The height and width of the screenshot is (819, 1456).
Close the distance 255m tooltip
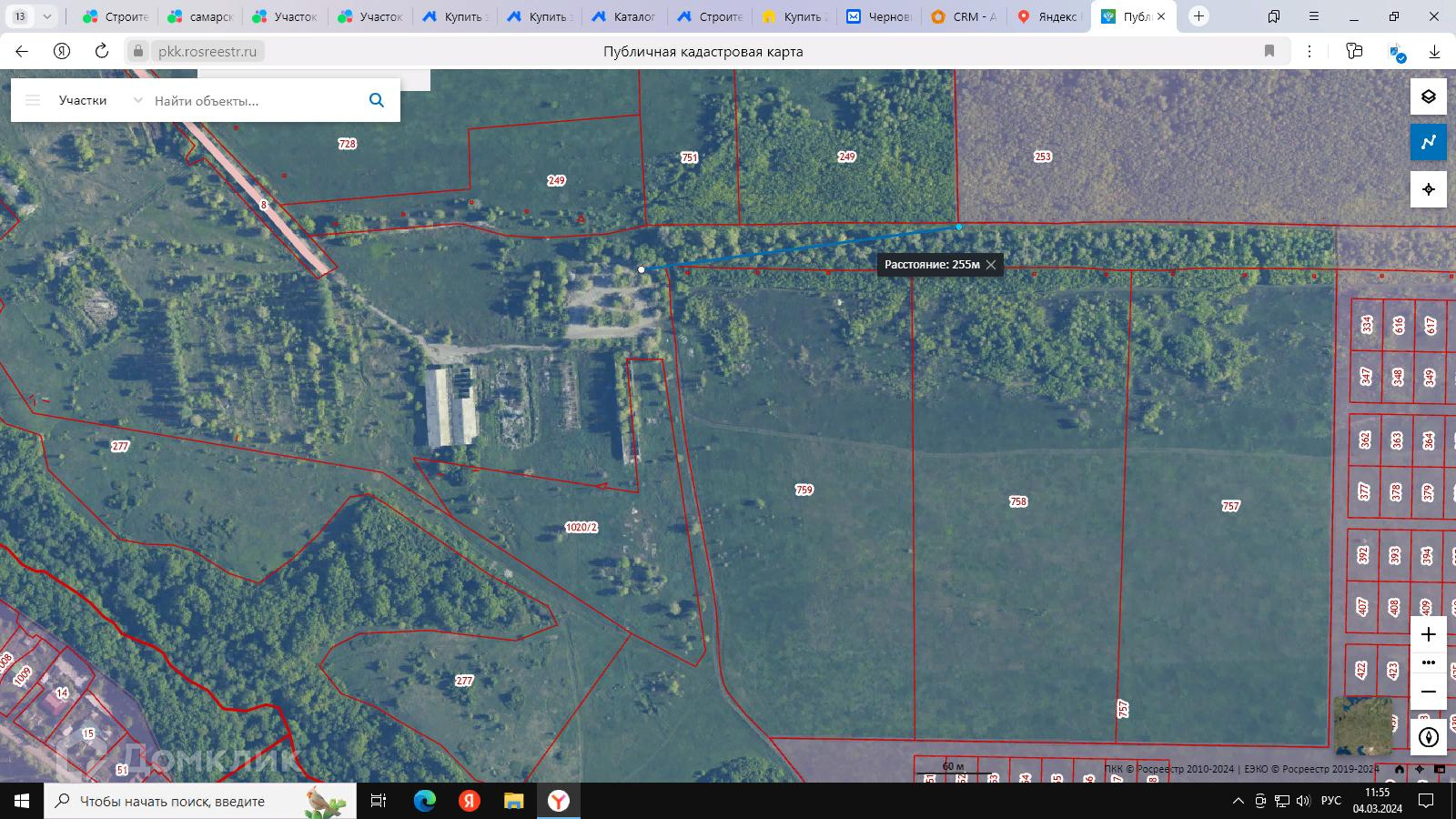pyautogui.click(x=991, y=265)
